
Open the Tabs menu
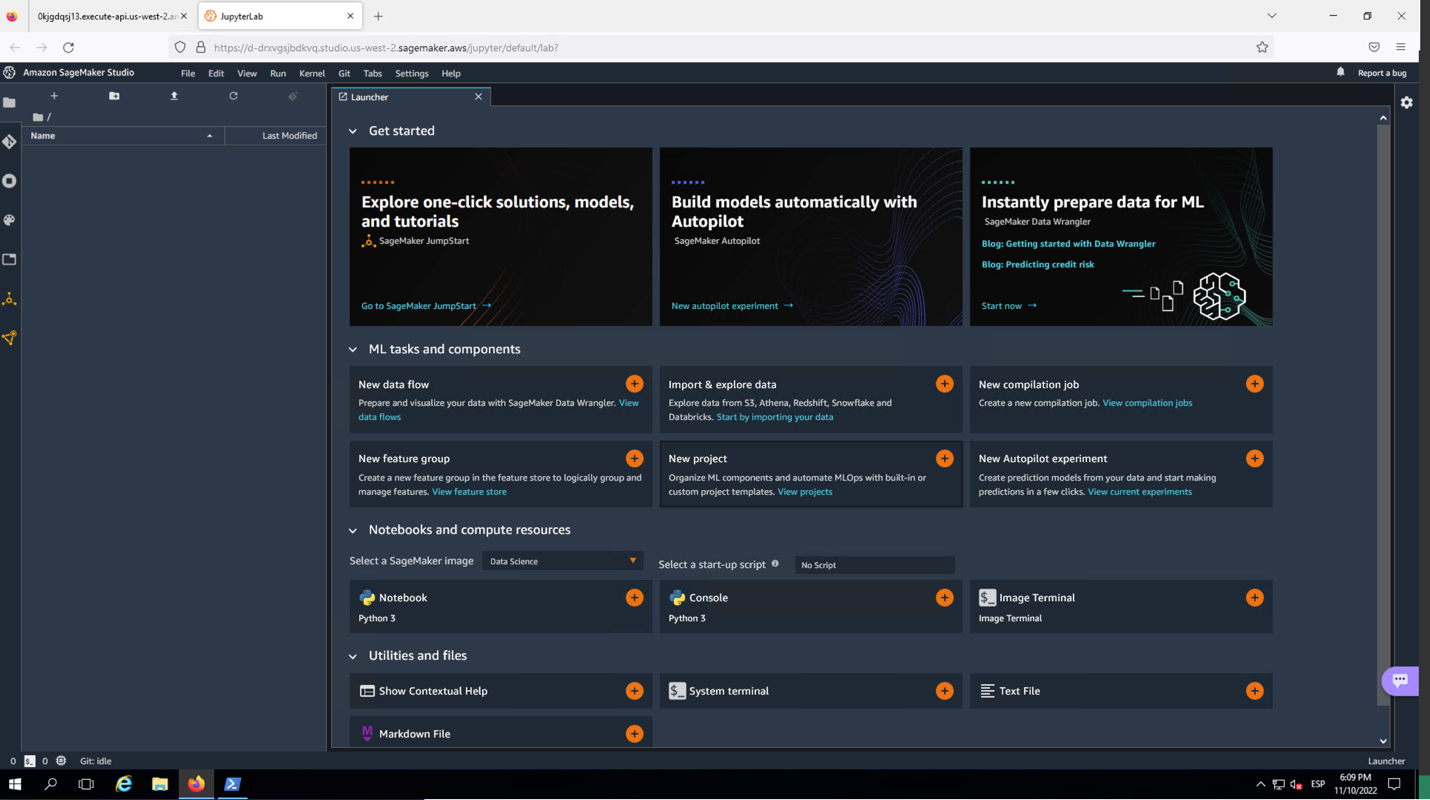coord(373,73)
